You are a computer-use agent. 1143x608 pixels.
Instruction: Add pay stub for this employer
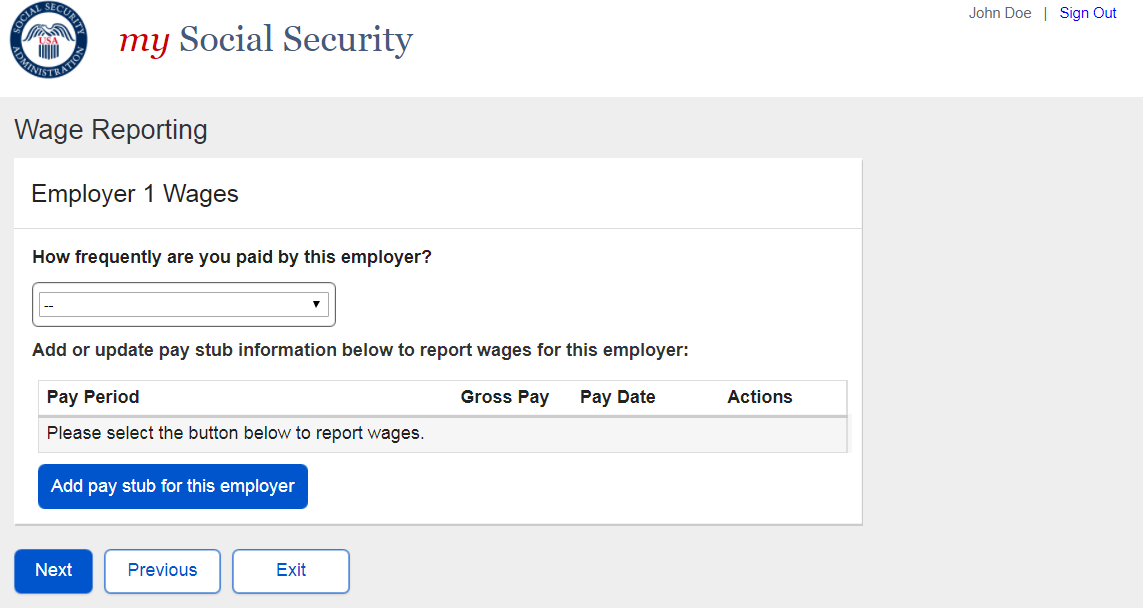coord(173,487)
